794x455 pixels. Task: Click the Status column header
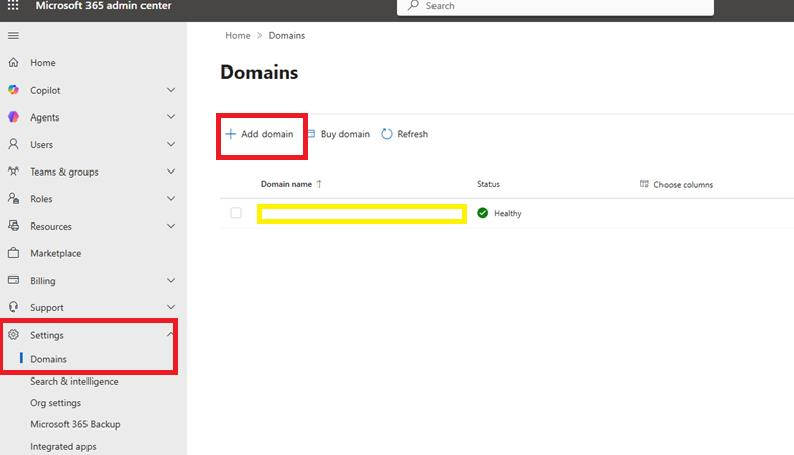(x=488, y=184)
